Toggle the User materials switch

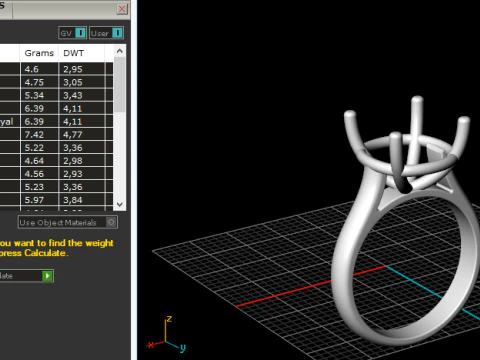107,33
